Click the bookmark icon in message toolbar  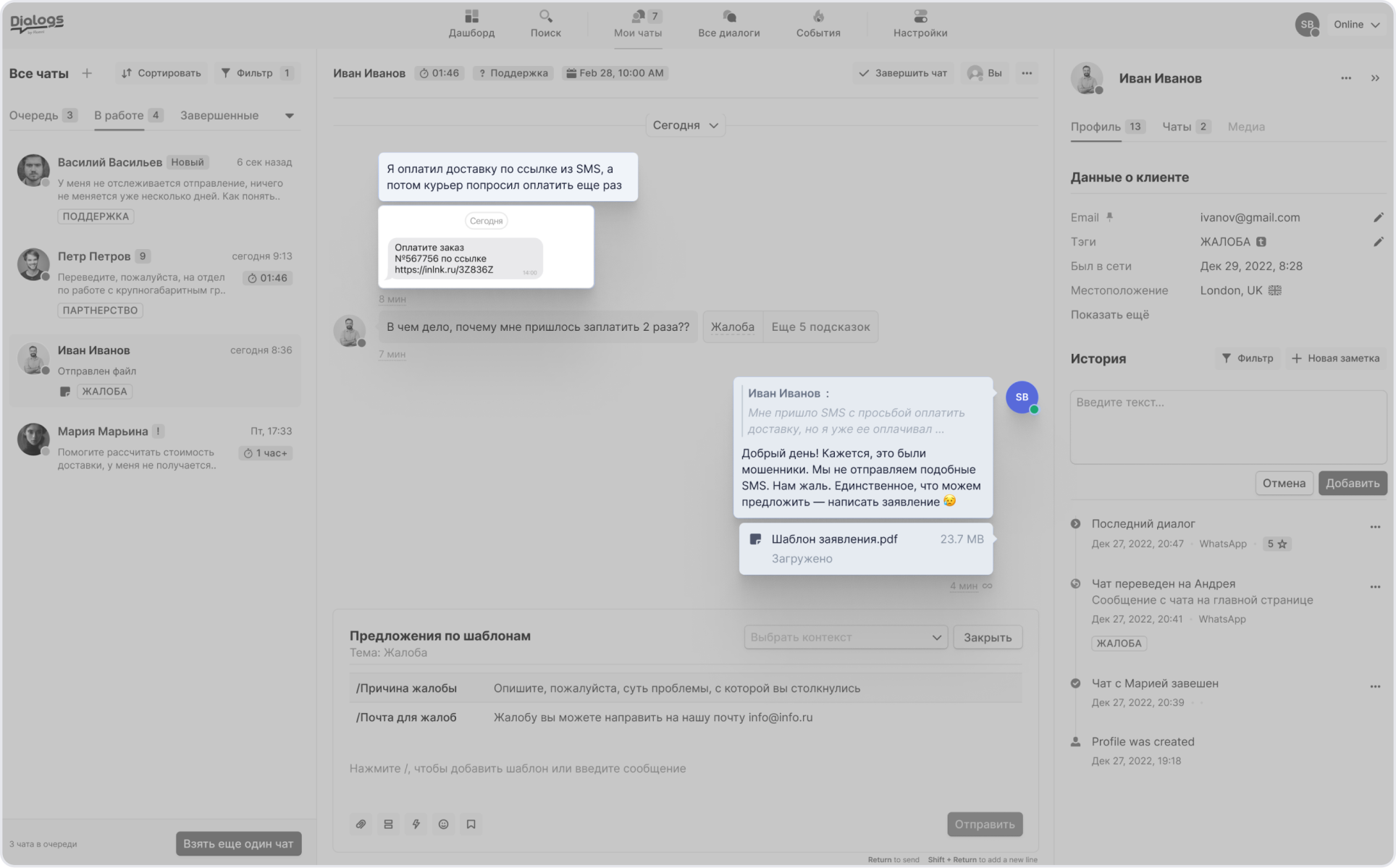(471, 824)
